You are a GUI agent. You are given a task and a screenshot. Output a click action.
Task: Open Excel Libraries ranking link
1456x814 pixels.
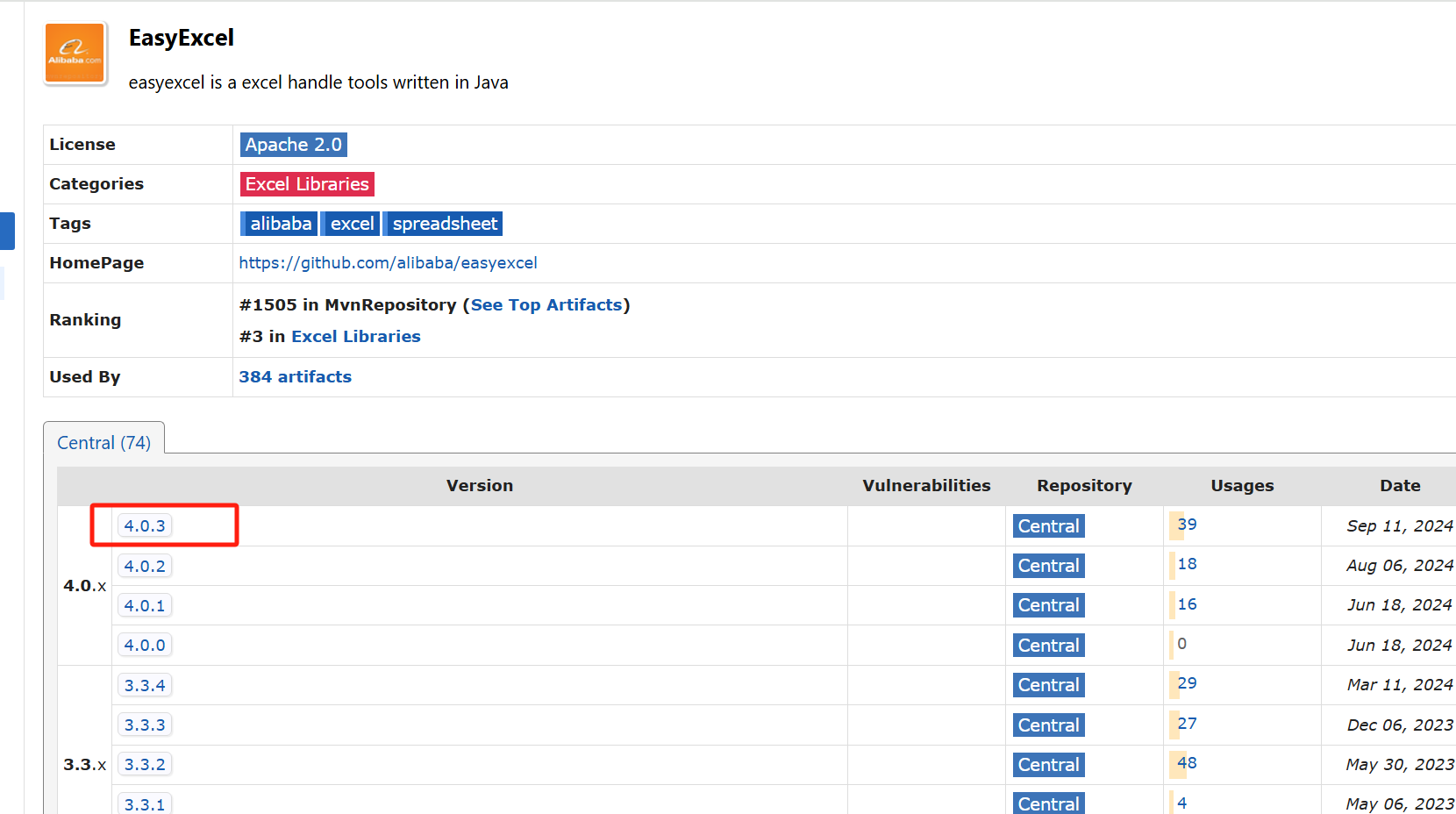[x=356, y=337]
